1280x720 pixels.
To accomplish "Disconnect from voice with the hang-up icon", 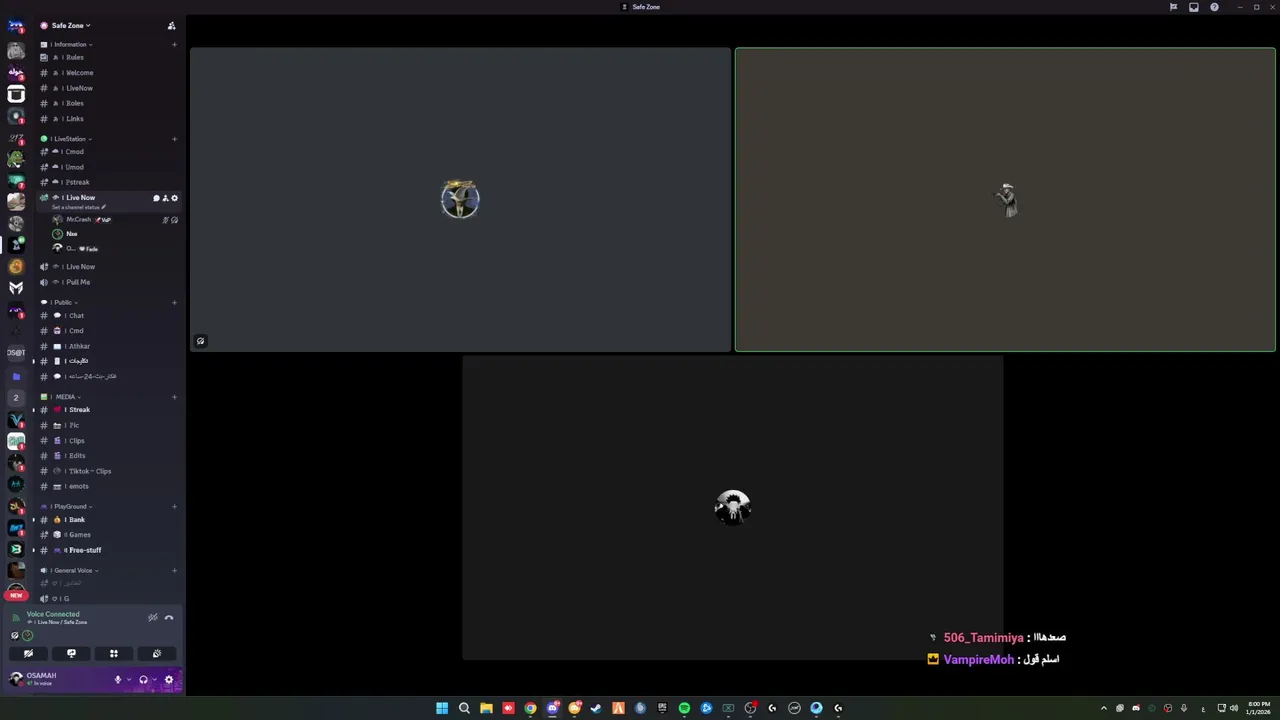I will click(169, 618).
